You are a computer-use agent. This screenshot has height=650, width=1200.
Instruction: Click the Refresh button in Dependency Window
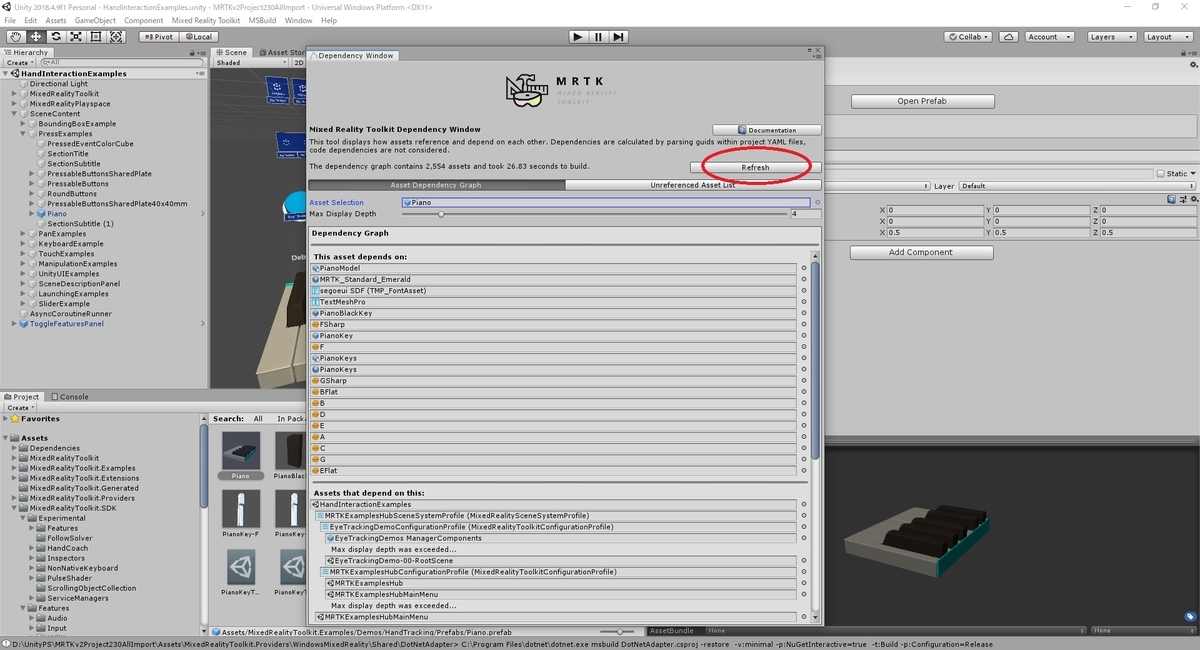pyautogui.click(x=756, y=167)
